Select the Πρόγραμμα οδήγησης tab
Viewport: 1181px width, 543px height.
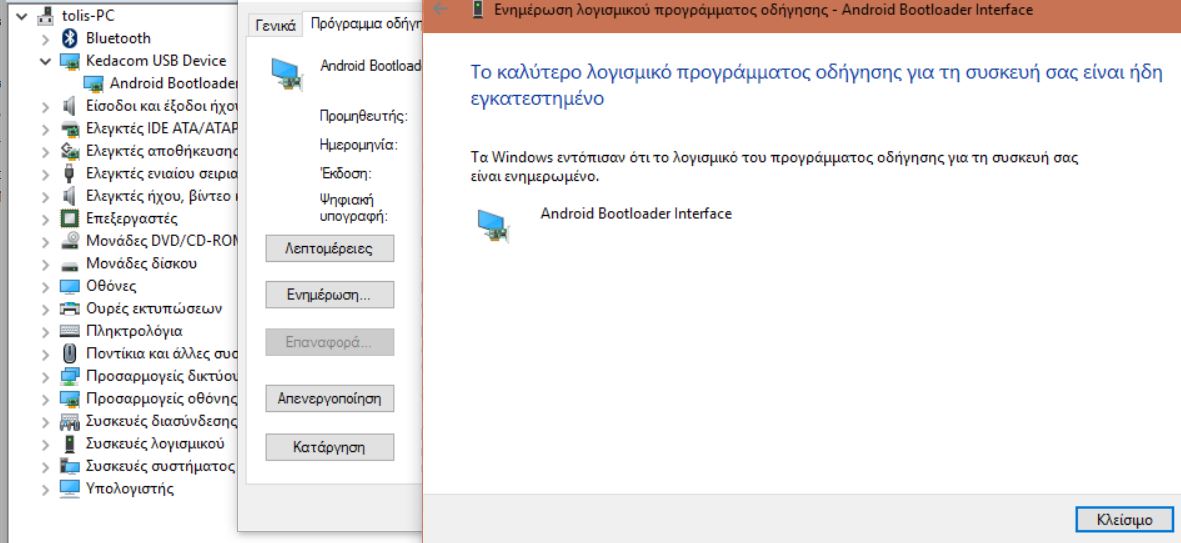[364, 23]
